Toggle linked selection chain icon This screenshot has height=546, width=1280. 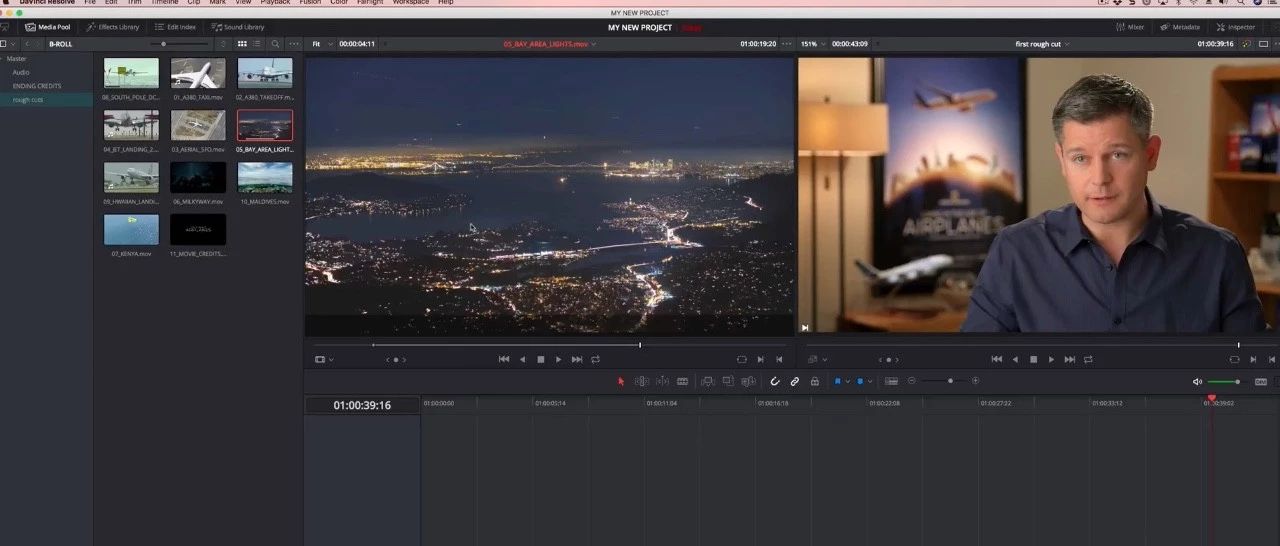tap(795, 381)
